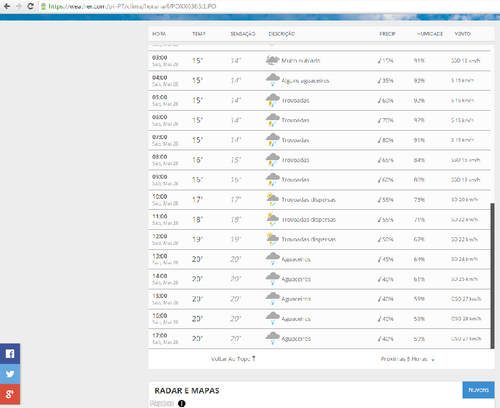Click the HUMIDADE column header
This screenshot has width=500, height=408.
click(x=430, y=34)
